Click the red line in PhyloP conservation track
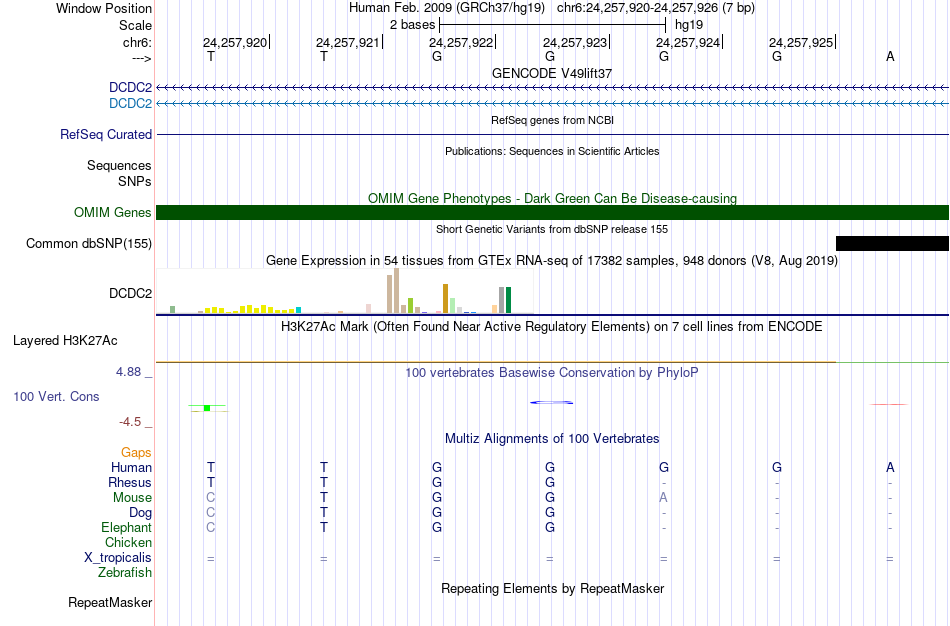Viewport: 950px width, 626px height. tap(889, 404)
